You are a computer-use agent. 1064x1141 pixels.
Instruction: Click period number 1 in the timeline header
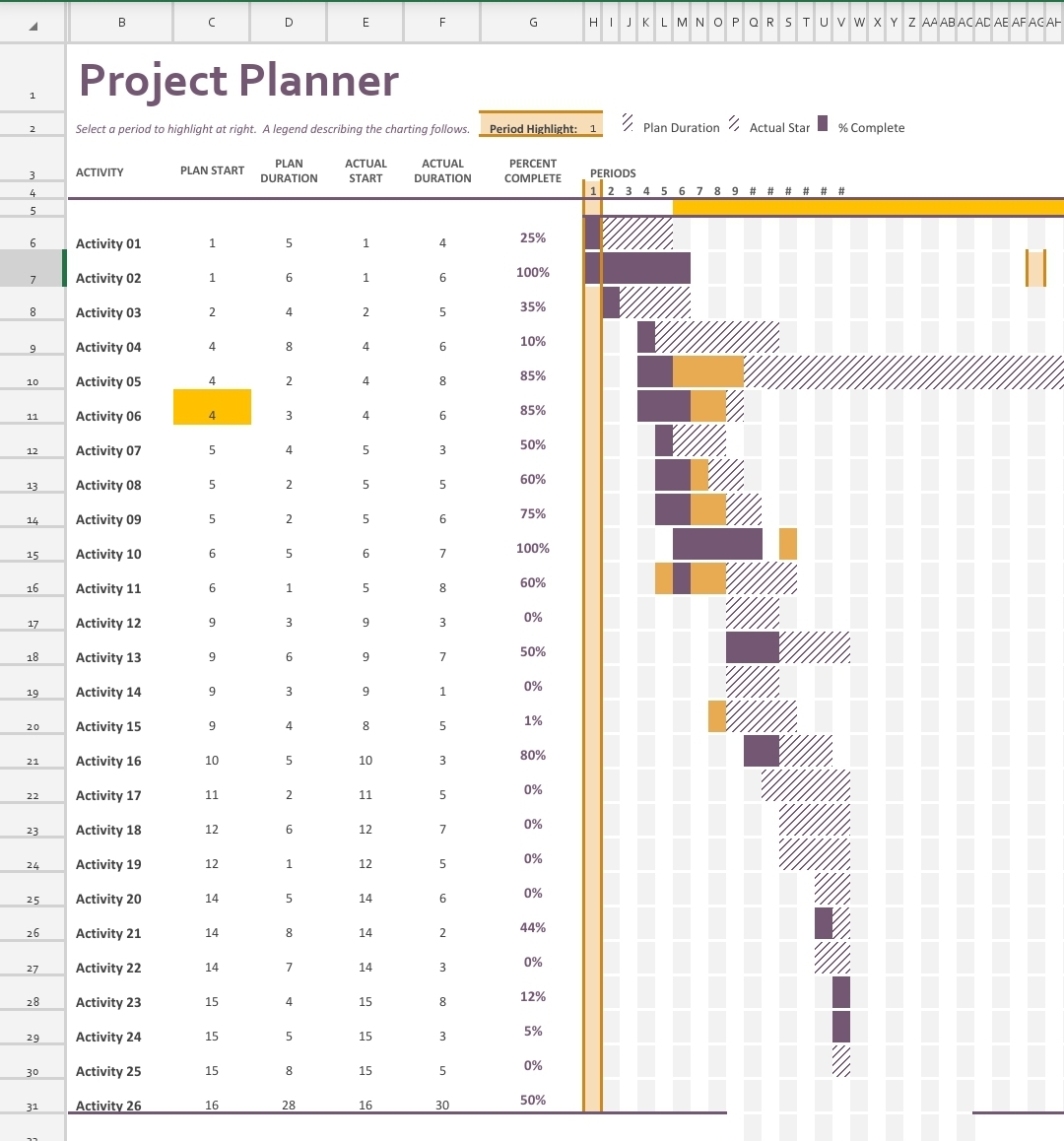point(593,191)
